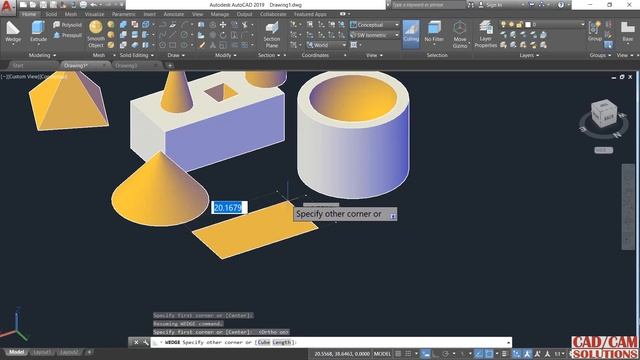This screenshot has height=360, width=640.
Task: Click the 20.1679 dynamic input field
Action: point(229,207)
